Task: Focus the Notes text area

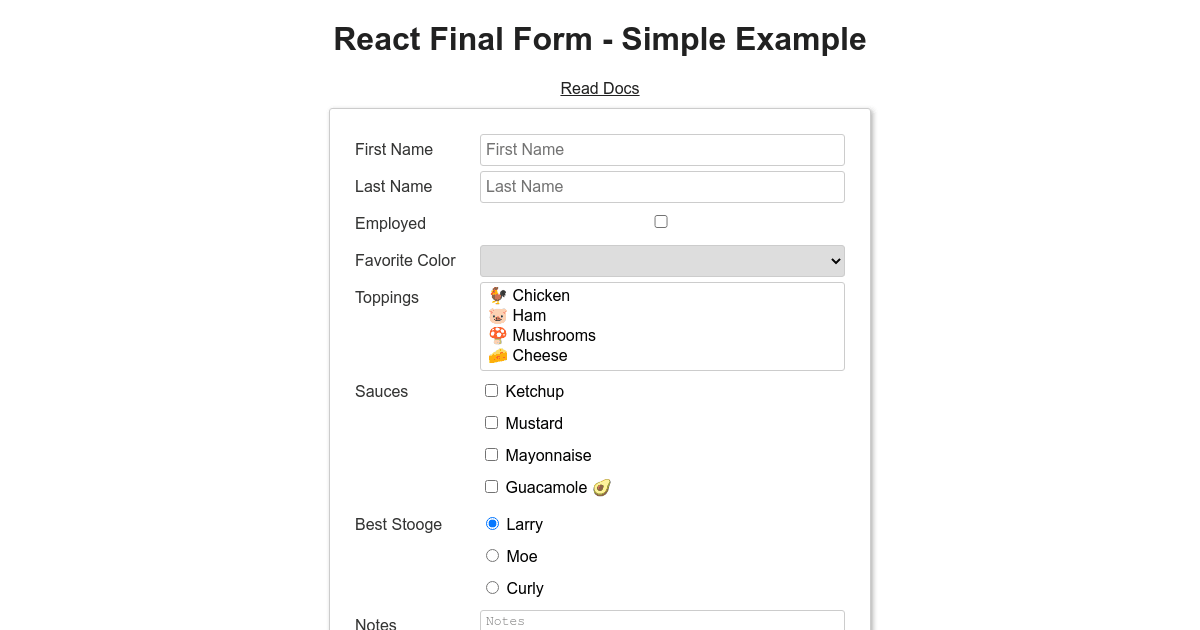Action: (x=662, y=620)
